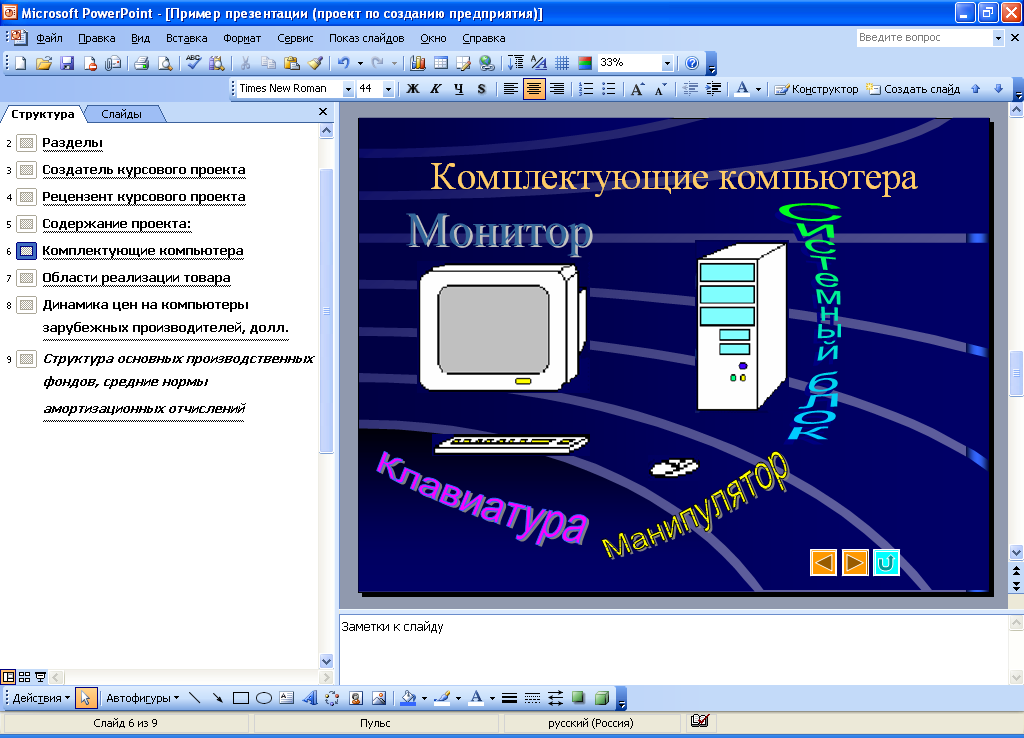
Task: Cut selection with the scissors icon
Action: coord(246,63)
